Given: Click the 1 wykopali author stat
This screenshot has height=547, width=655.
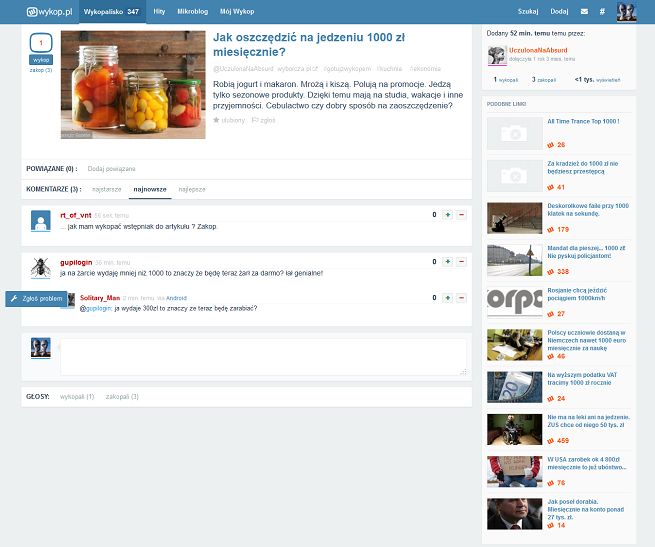Looking at the screenshot, I should click(x=506, y=79).
